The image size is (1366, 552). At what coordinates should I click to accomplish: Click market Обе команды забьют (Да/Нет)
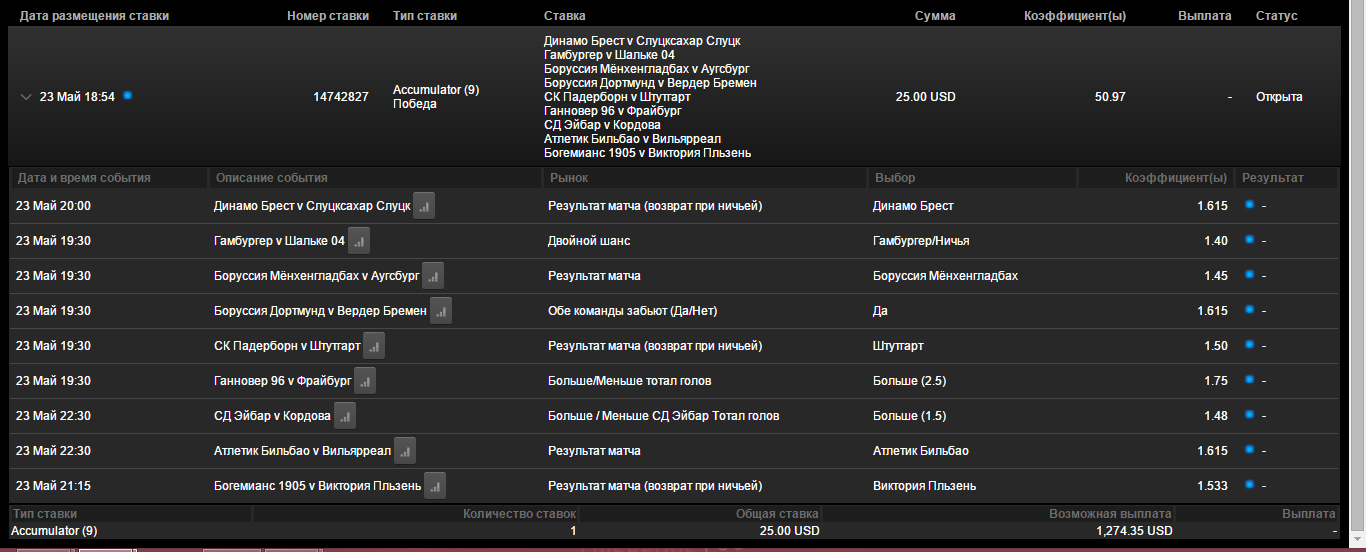pos(632,311)
